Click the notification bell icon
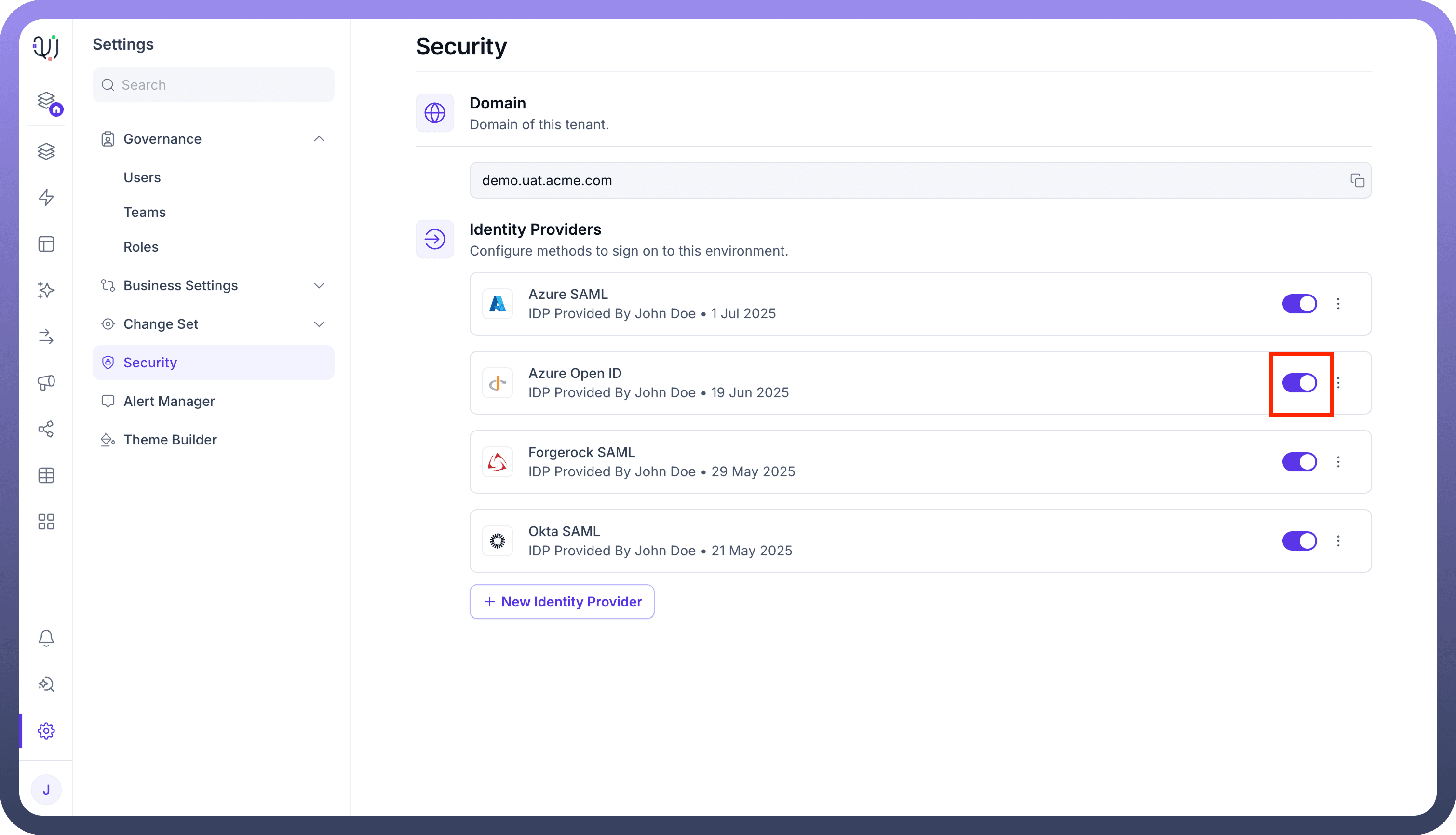Viewport: 1456px width, 835px height. [46, 638]
